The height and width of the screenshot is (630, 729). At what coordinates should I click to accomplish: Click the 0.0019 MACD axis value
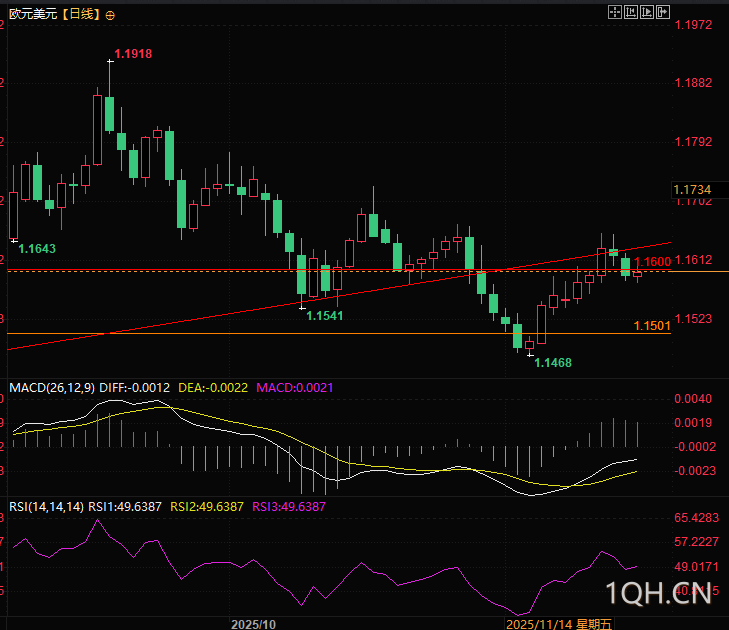tap(693, 423)
